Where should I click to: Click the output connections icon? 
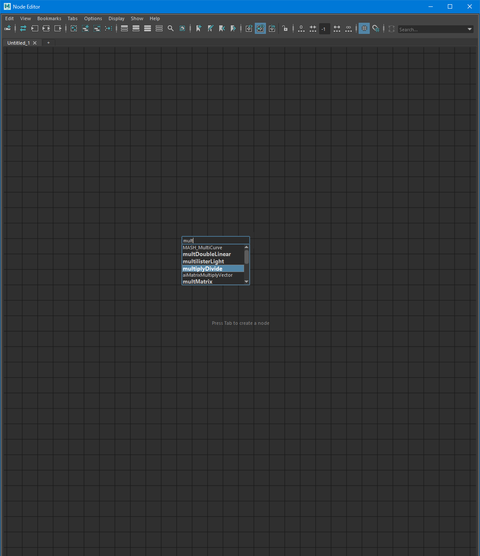point(58,29)
